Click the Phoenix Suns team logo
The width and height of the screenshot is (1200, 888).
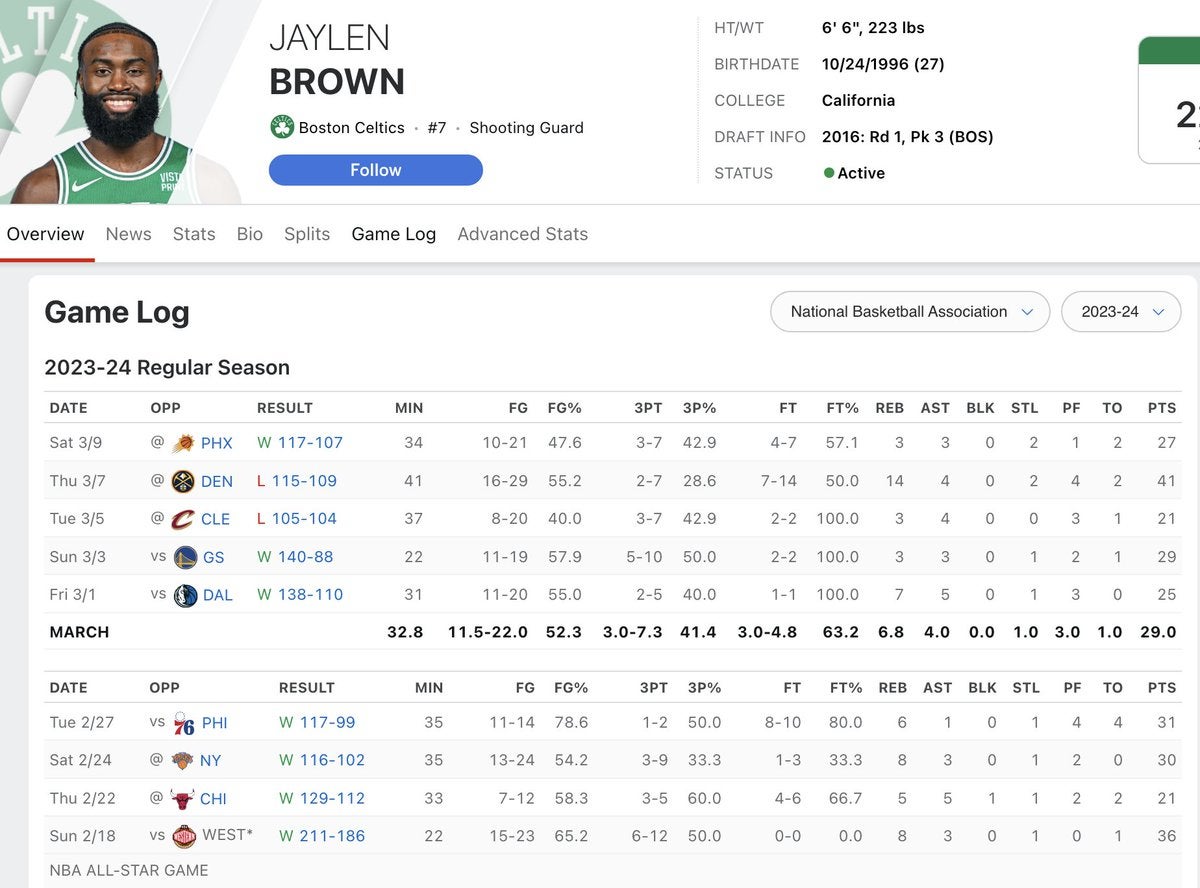point(183,443)
